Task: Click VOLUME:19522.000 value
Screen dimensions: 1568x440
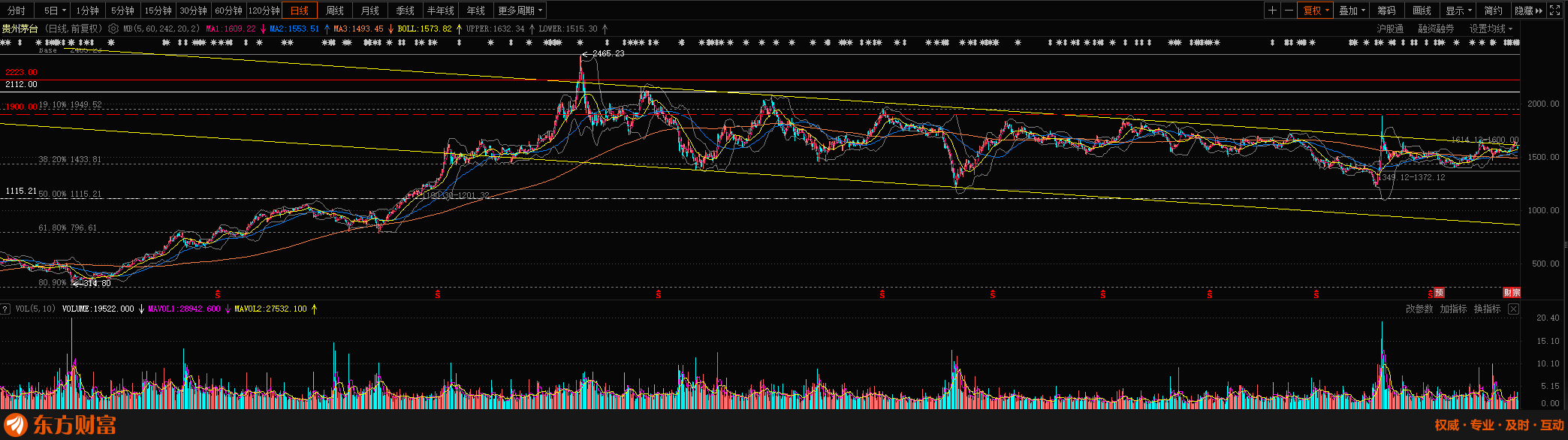Action: tap(98, 309)
